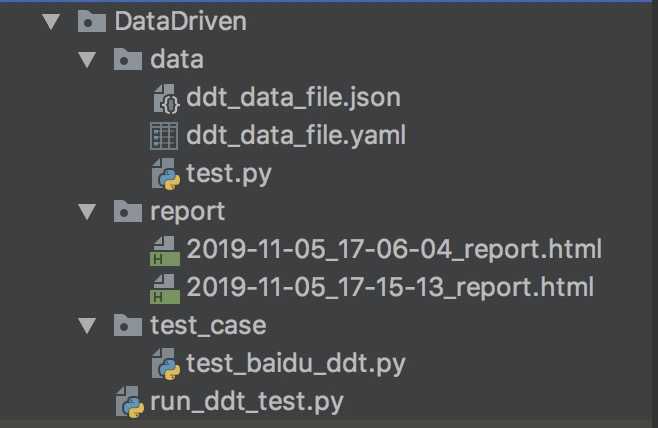Collapse the DataDriven root folder
The image size is (658, 428).
[x=53, y=22]
